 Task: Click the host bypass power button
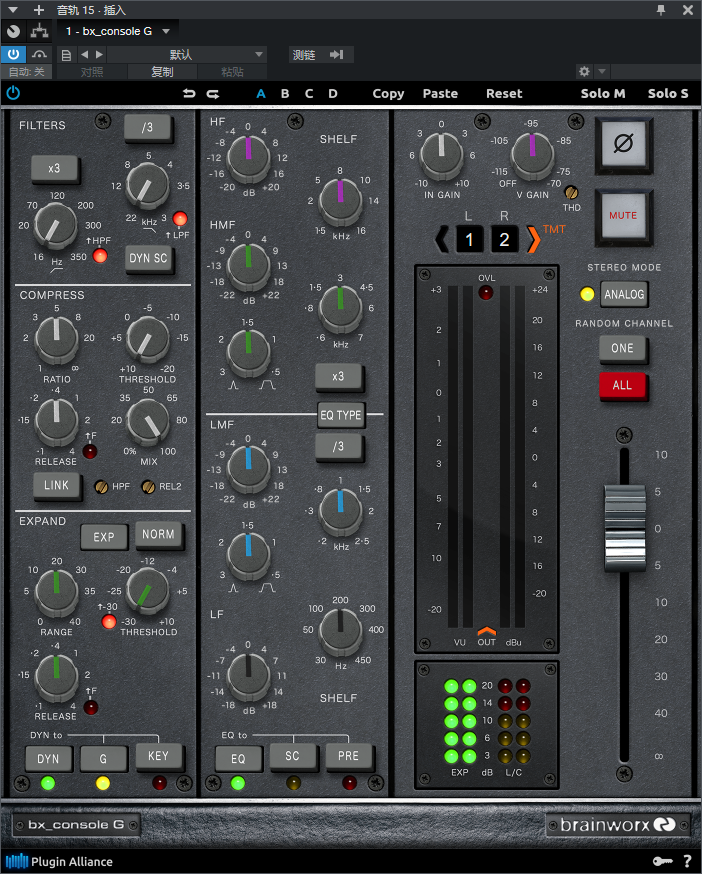pos(13,55)
